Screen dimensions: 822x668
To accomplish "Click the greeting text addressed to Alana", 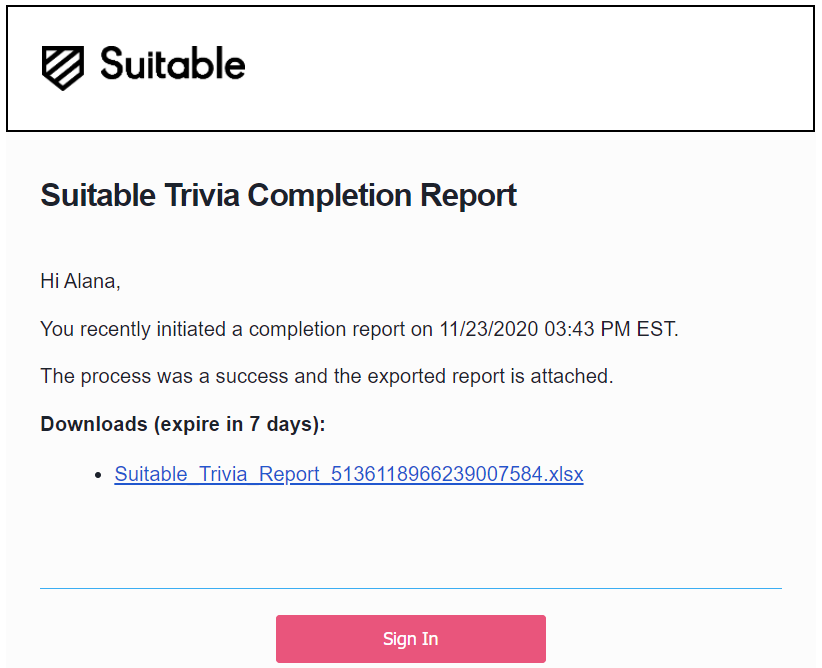I will [80, 281].
